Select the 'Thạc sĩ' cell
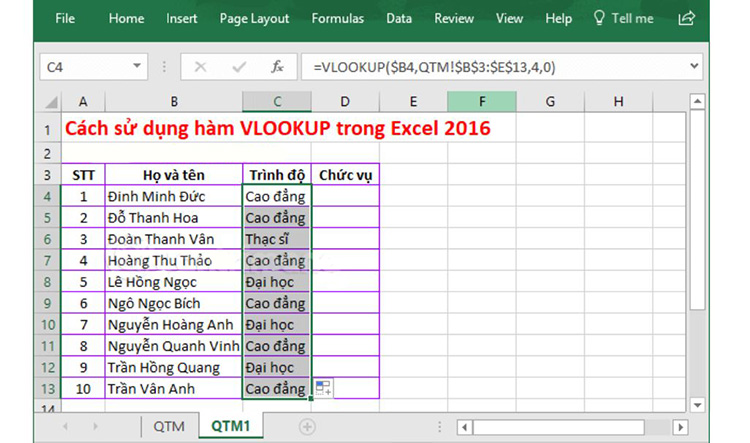The height and width of the screenshot is (443, 750). click(x=277, y=239)
